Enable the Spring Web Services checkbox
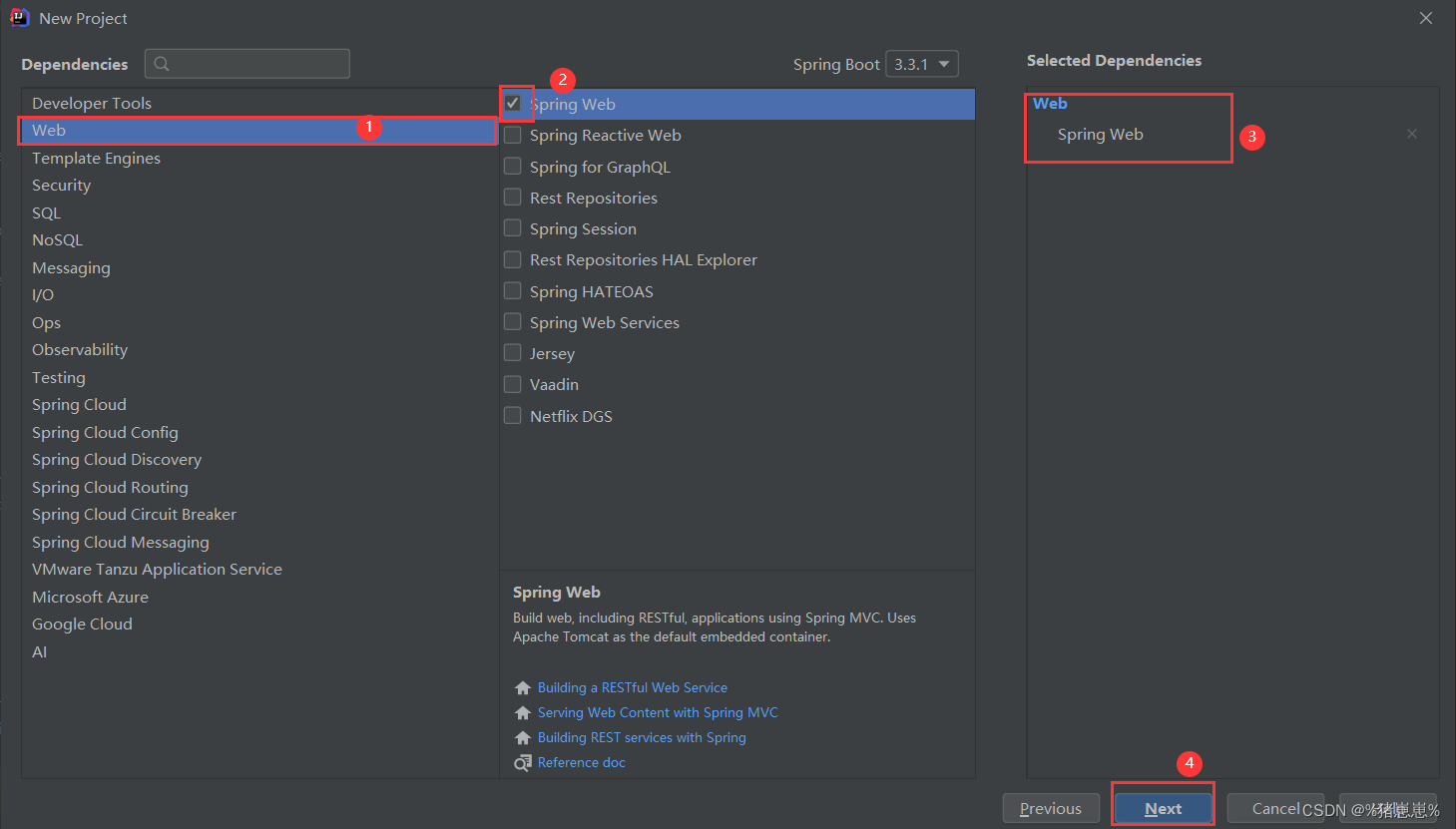The width and height of the screenshot is (1456, 829). tap(513, 321)
